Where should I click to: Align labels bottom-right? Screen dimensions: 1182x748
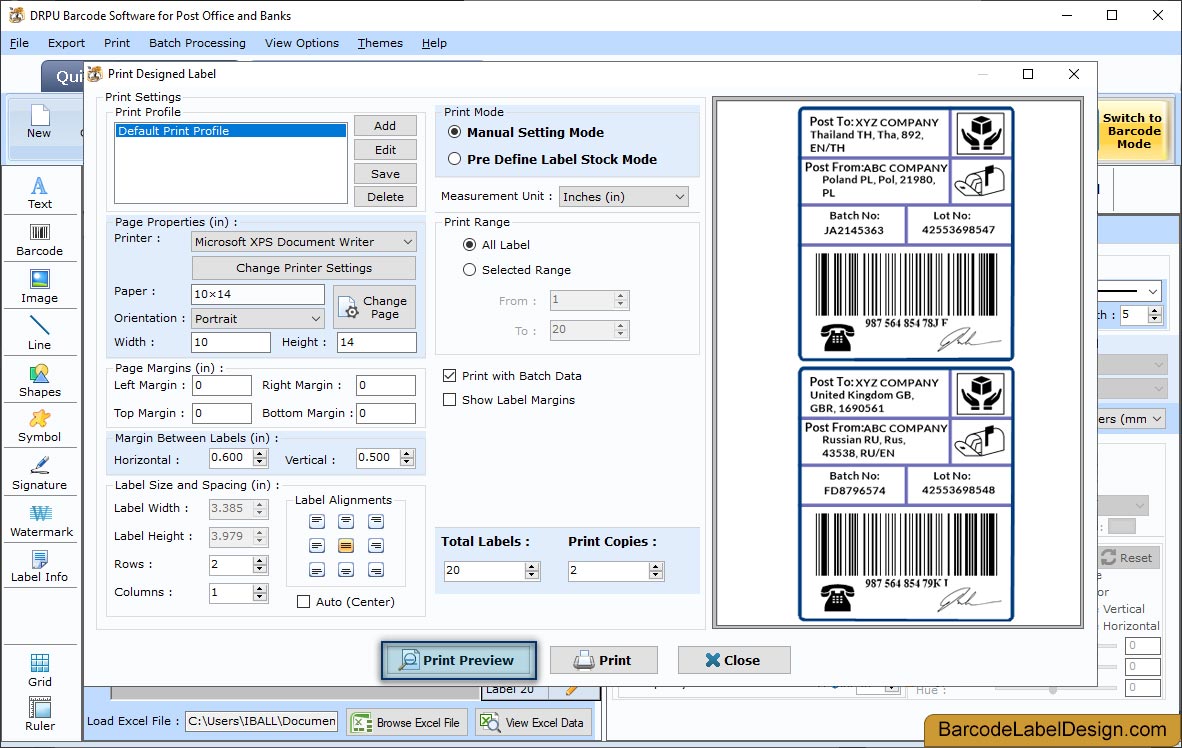click(375, 570)
